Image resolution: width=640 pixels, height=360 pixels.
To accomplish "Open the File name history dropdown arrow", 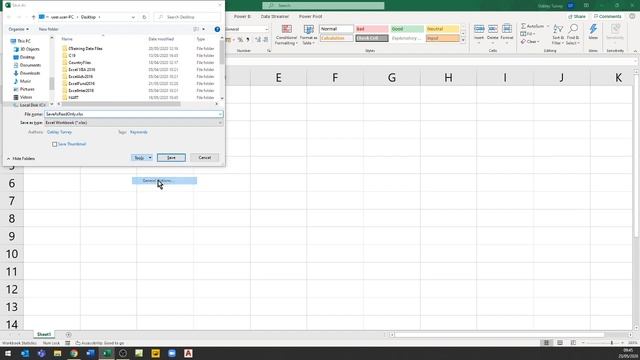I will [220, 114].
